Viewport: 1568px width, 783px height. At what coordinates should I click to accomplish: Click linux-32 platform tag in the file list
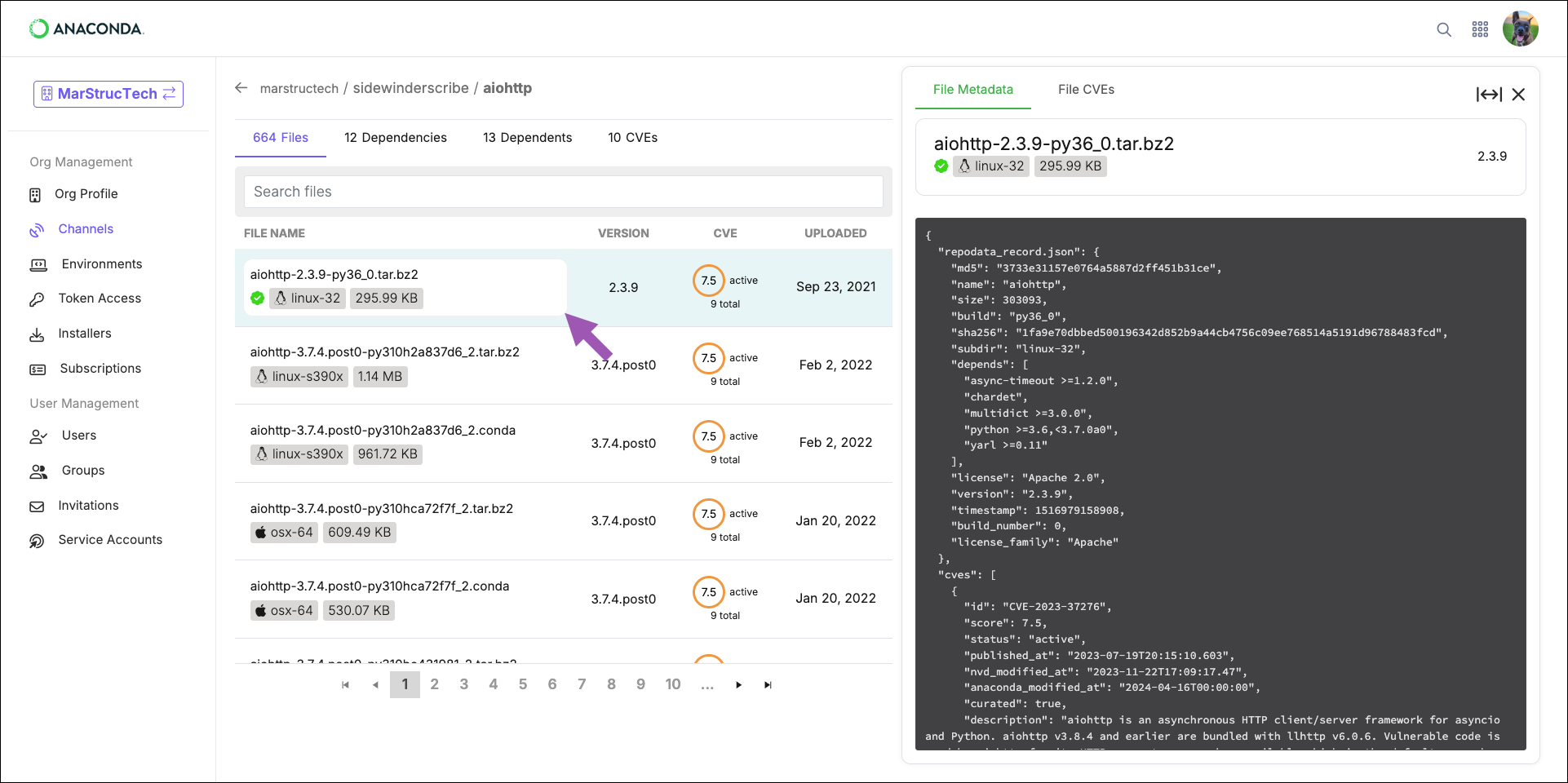[307, 299]
